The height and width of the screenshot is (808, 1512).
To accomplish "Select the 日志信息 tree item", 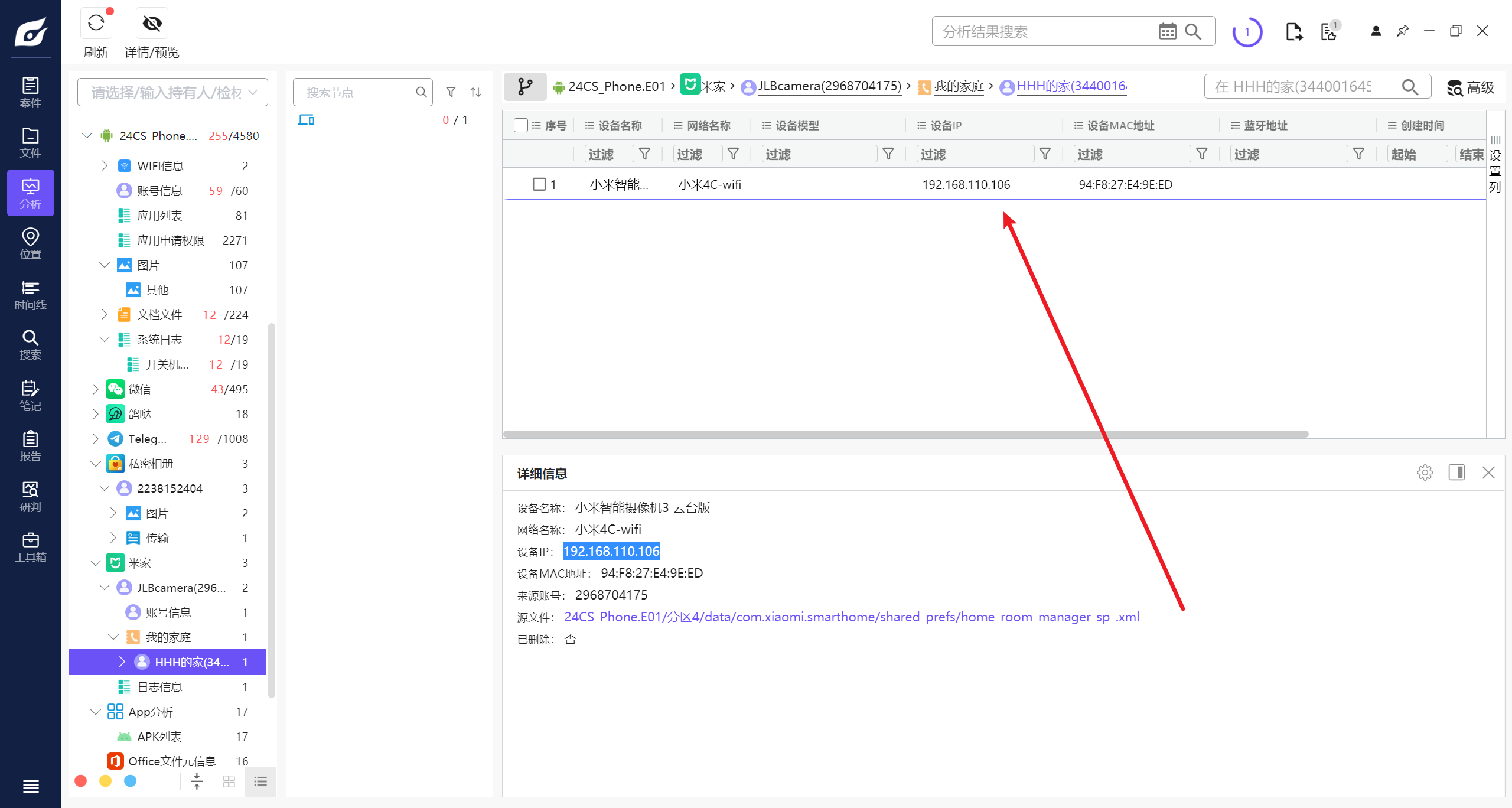I will coord(159,687).
